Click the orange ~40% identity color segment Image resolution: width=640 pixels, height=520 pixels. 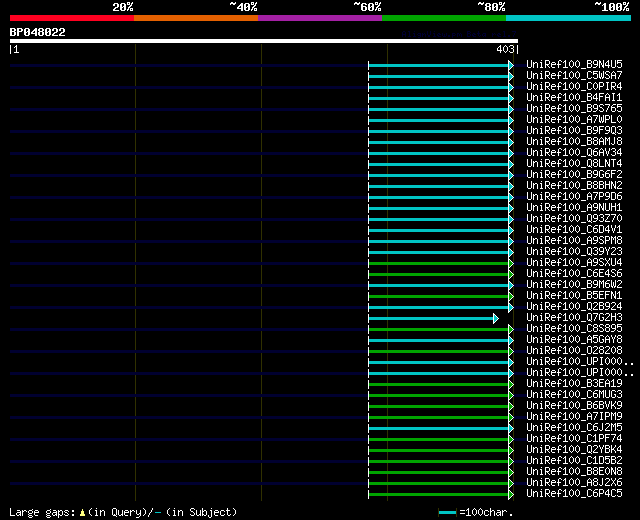(x=196, y=18)
